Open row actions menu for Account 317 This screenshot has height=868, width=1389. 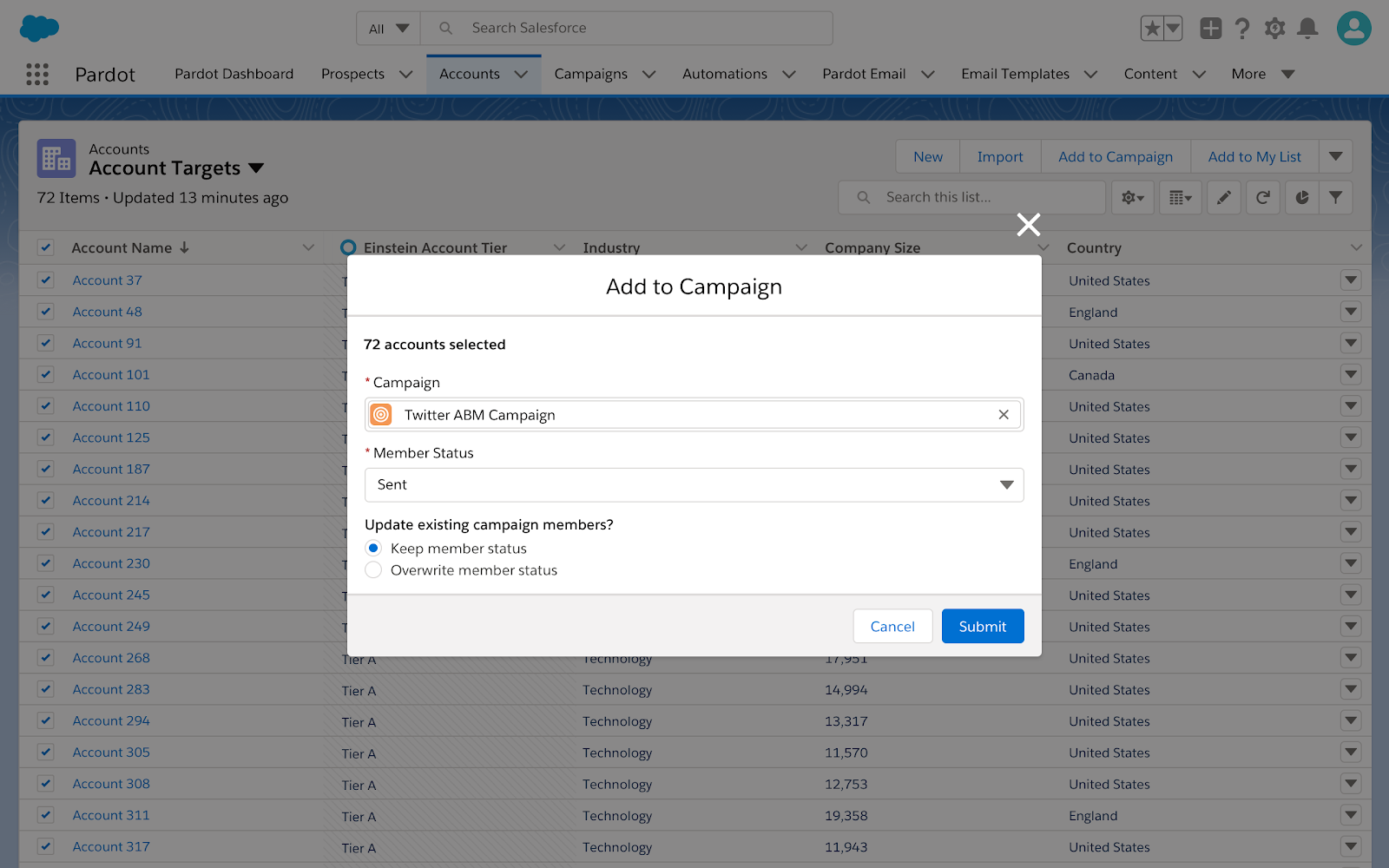[x=1351, y=846]
